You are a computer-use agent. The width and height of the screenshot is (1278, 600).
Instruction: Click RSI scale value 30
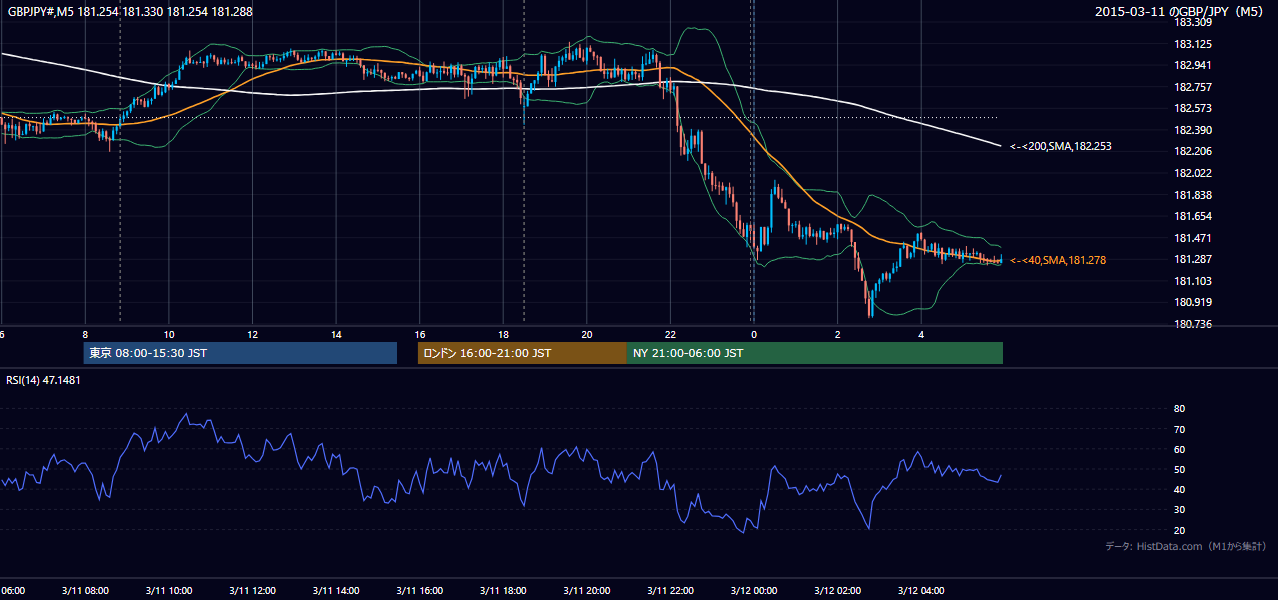(1180, 510)
